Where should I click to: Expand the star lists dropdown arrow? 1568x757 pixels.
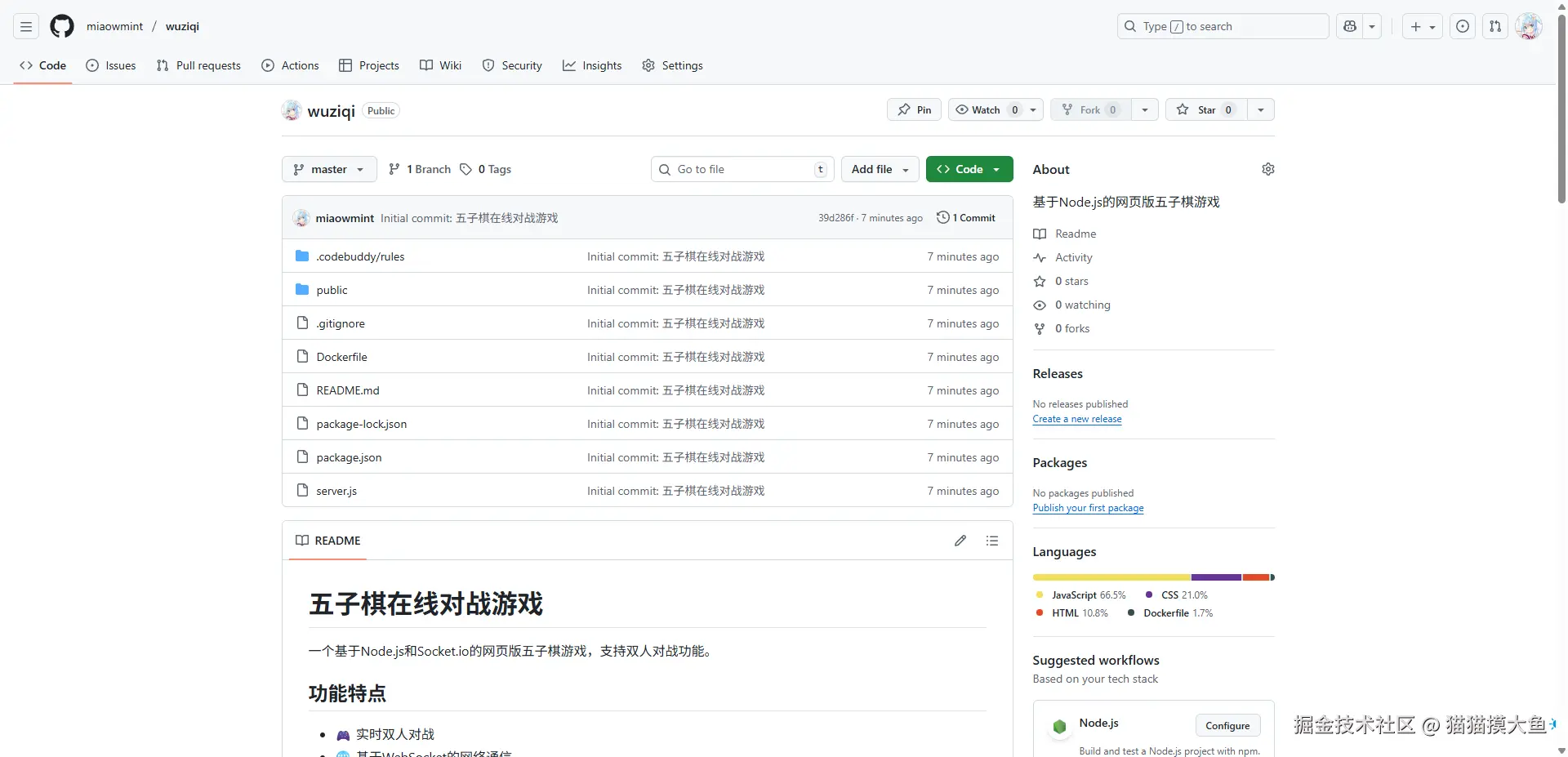(1261, 110)
